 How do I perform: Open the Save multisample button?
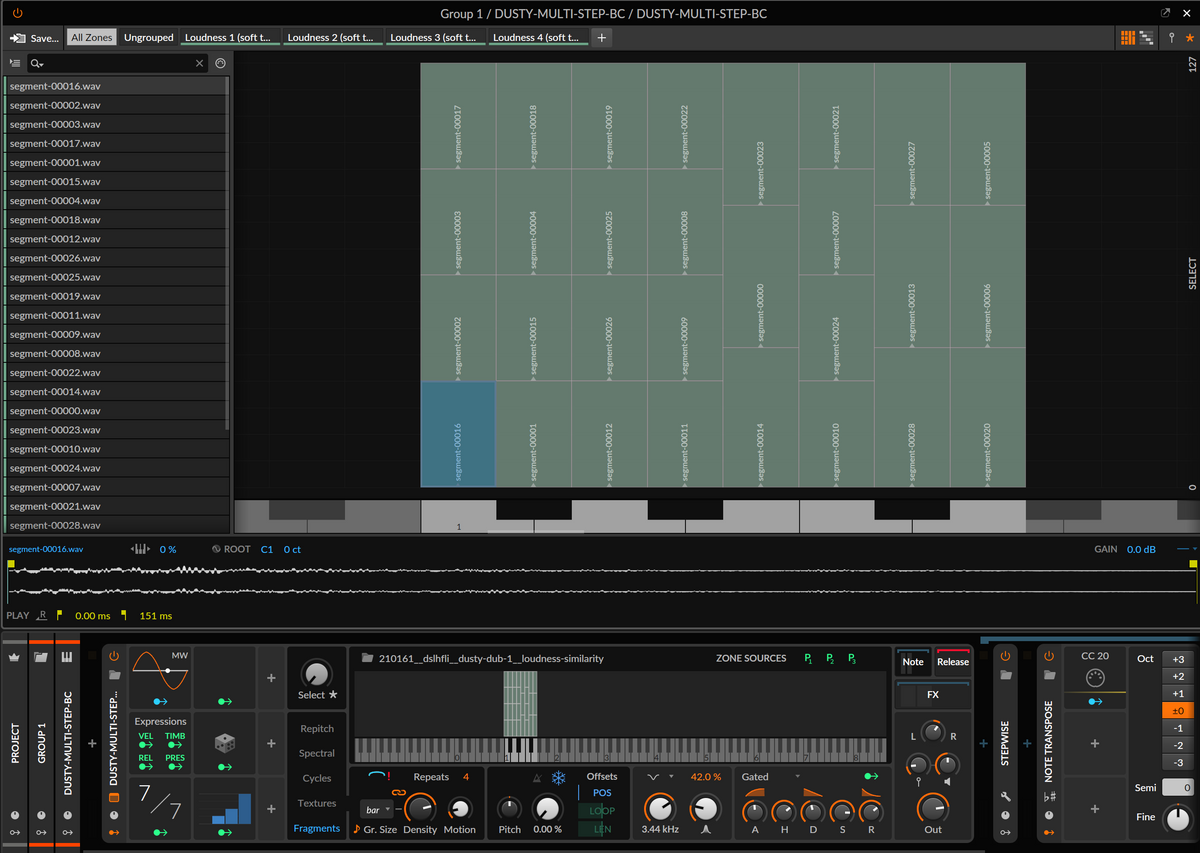35,38
